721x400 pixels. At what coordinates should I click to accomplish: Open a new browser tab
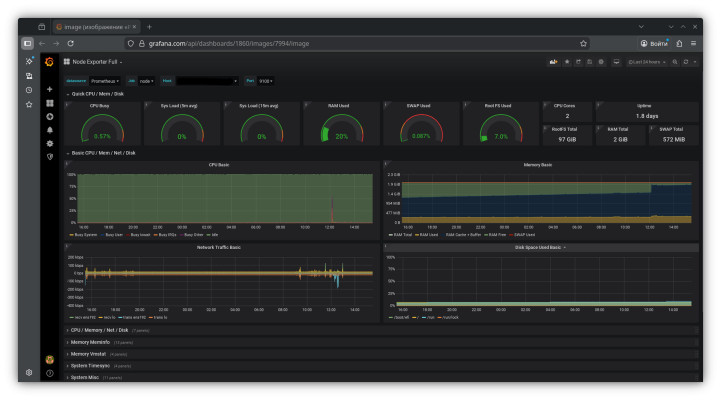149,26
